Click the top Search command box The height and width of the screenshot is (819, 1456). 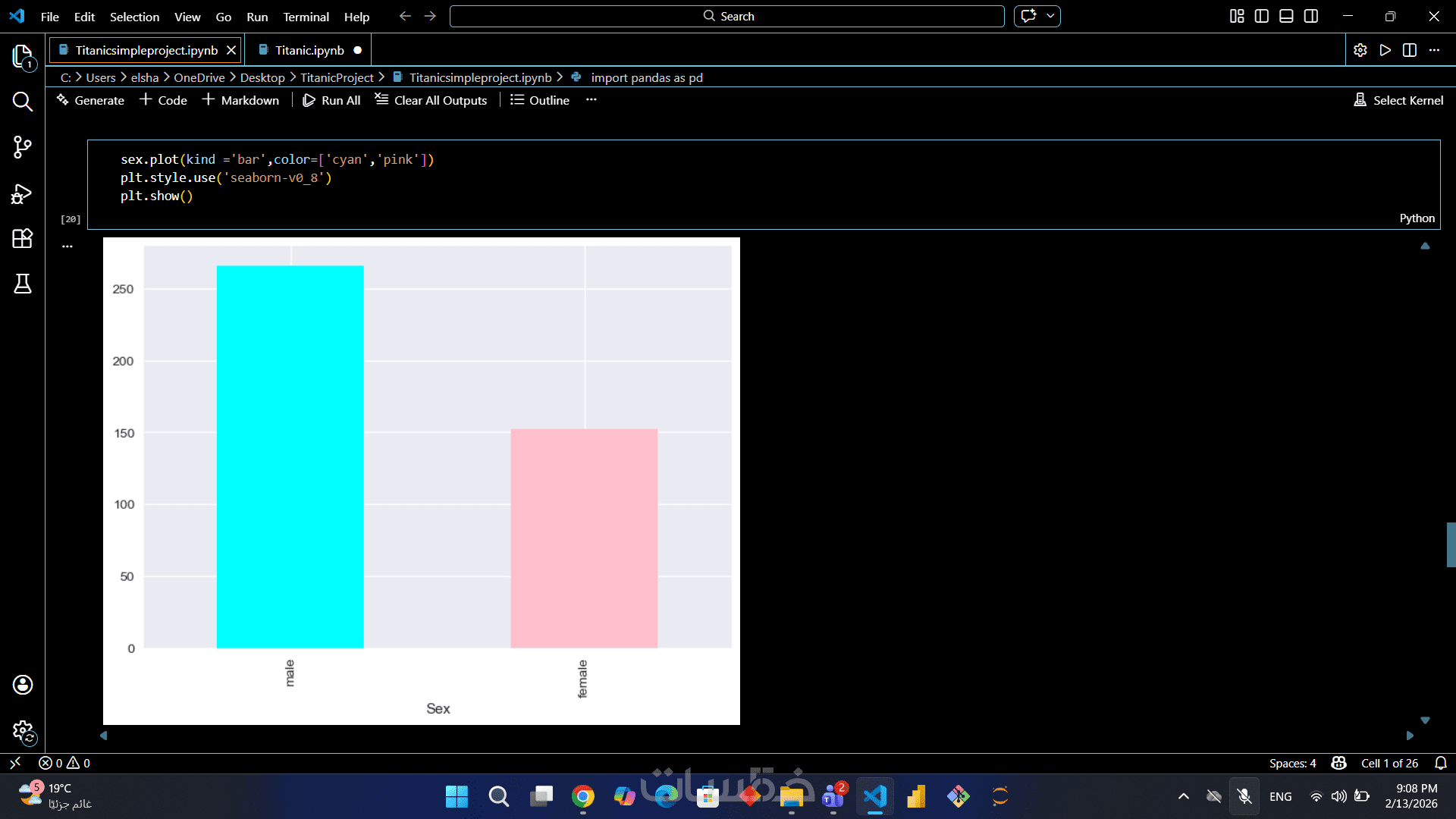coord(726,16)
